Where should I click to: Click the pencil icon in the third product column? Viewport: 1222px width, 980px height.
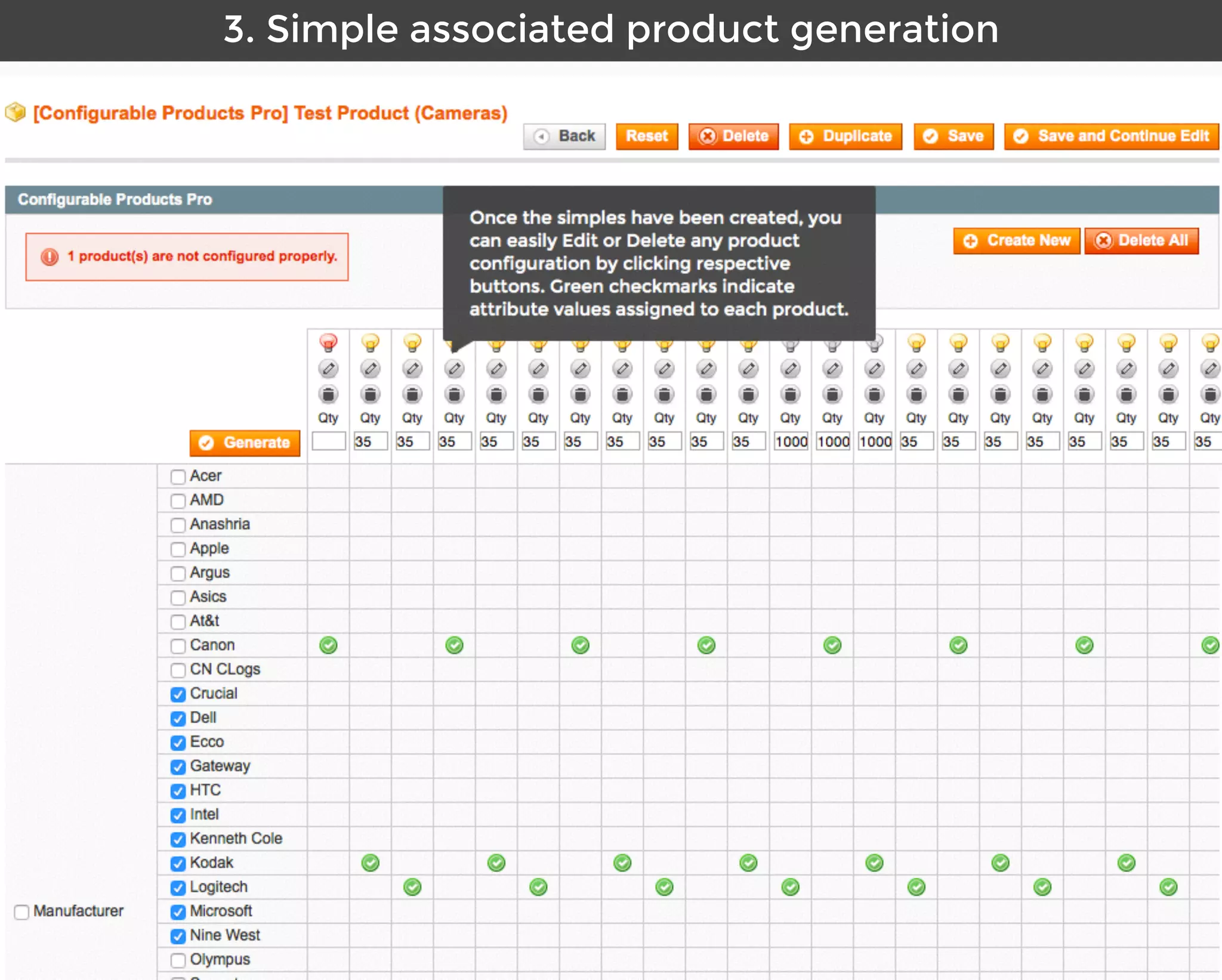pos(412,369)
